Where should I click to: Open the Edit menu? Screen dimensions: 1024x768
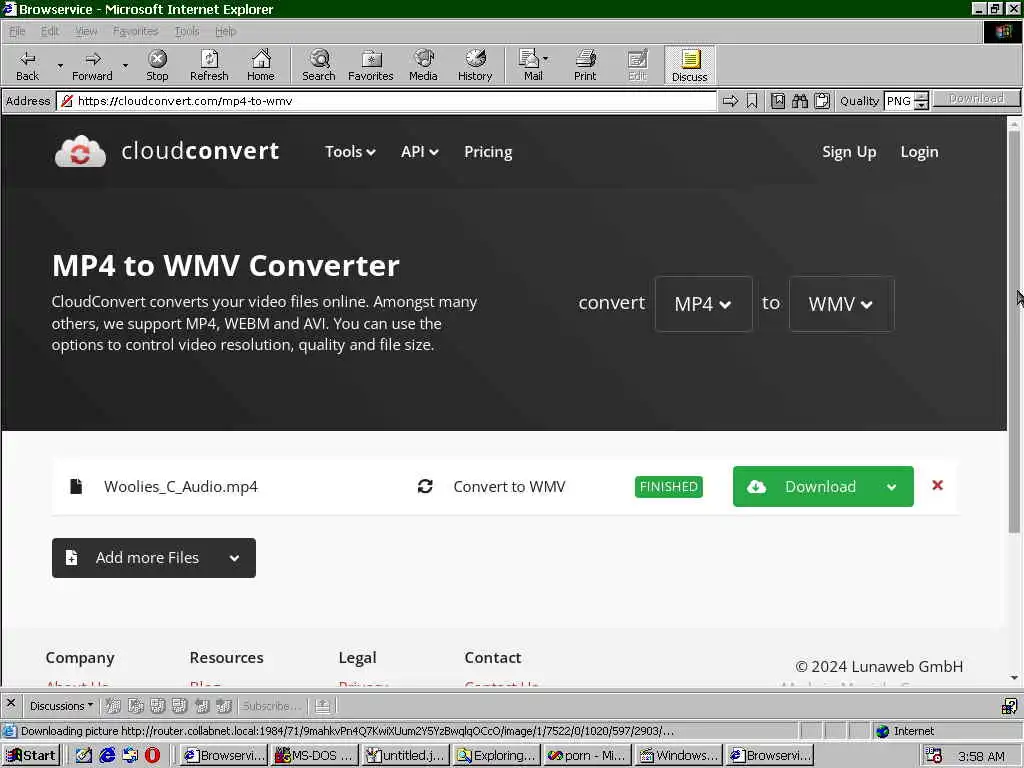(x=50, y=31)
